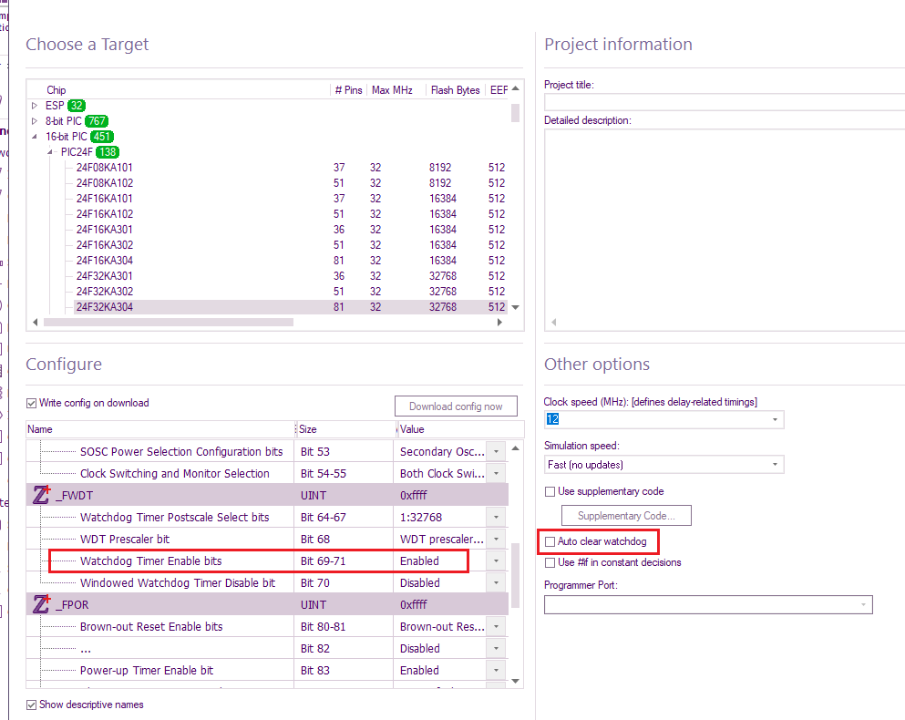
Task: Click the Download config now button
Action: [x=456, y=406]
